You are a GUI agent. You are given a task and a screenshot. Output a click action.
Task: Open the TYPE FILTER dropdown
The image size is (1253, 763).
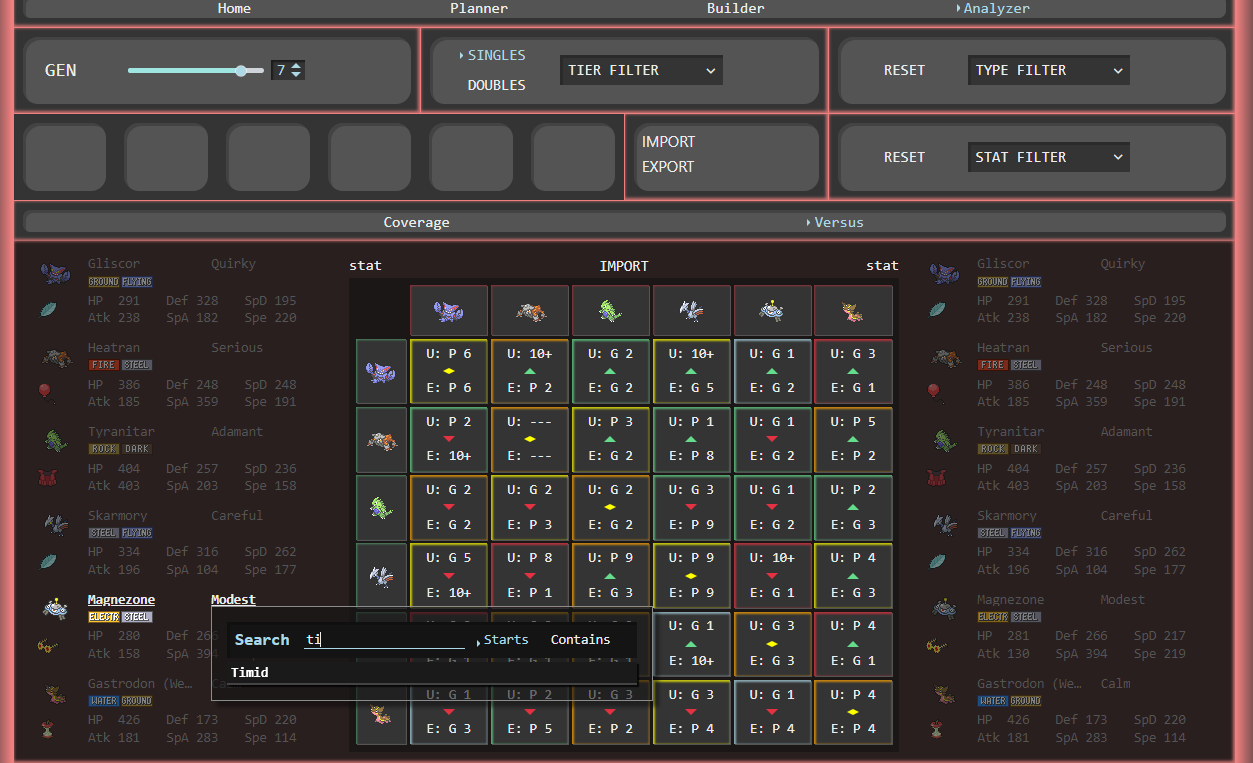click(1049, 70)
